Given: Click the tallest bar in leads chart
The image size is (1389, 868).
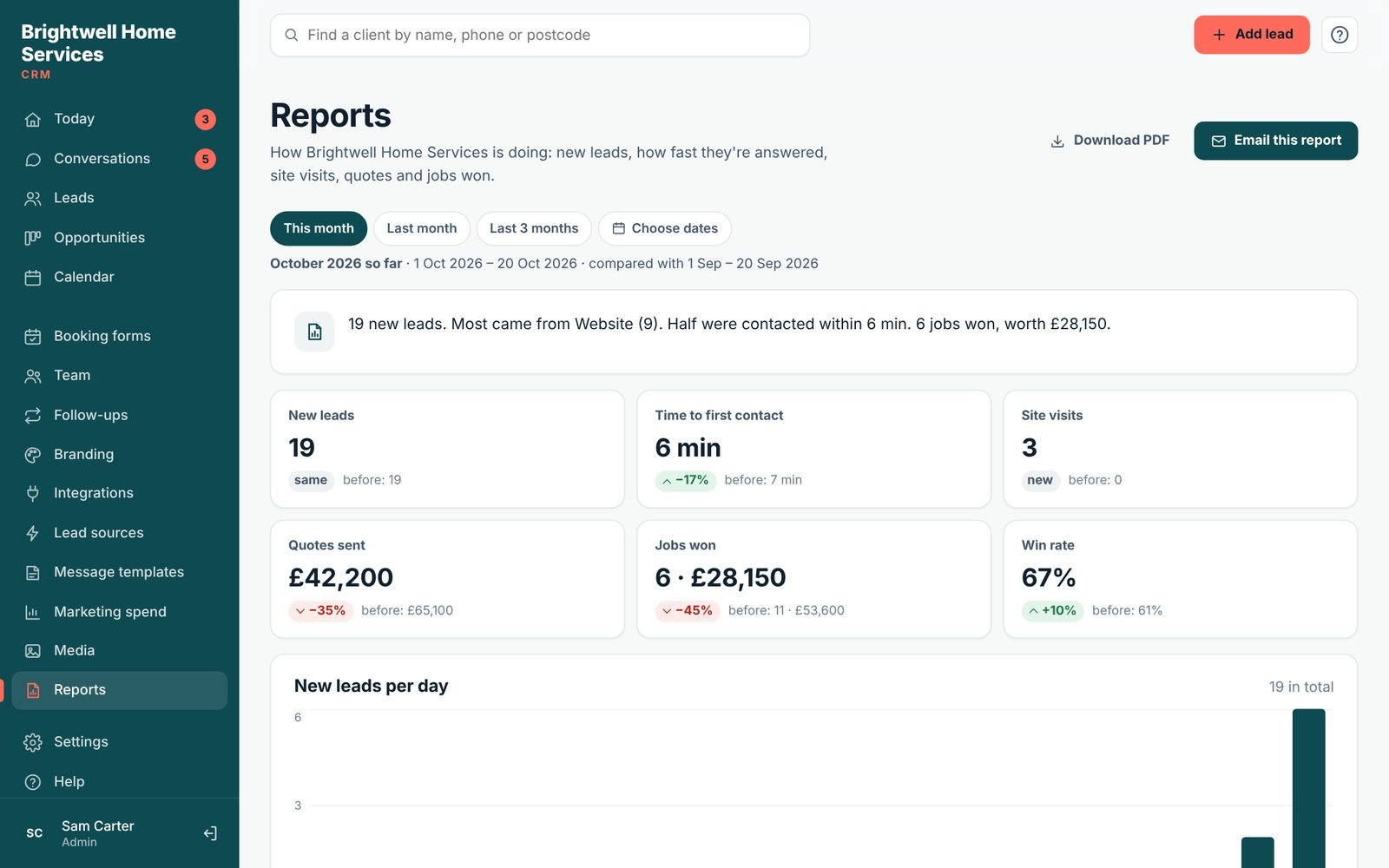Looking at the screenshot, I should point(1308,788).
